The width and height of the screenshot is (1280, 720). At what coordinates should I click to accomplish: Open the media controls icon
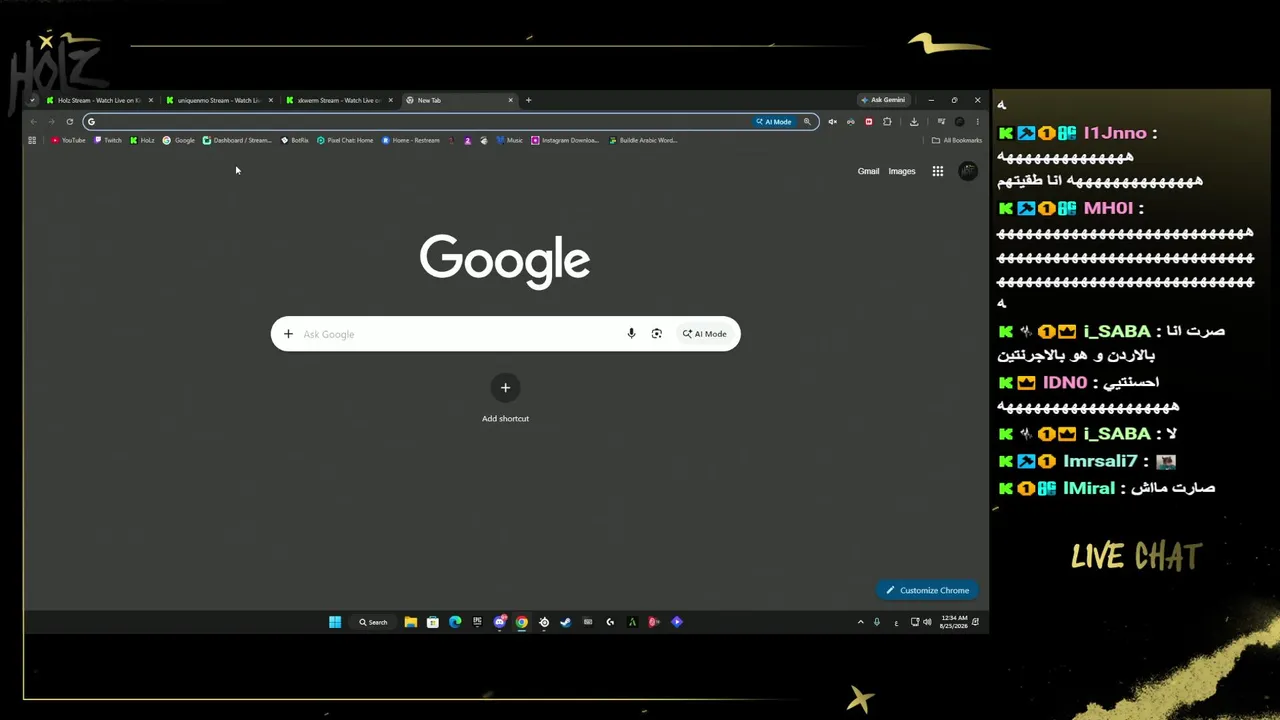click(x=941, y=122)
